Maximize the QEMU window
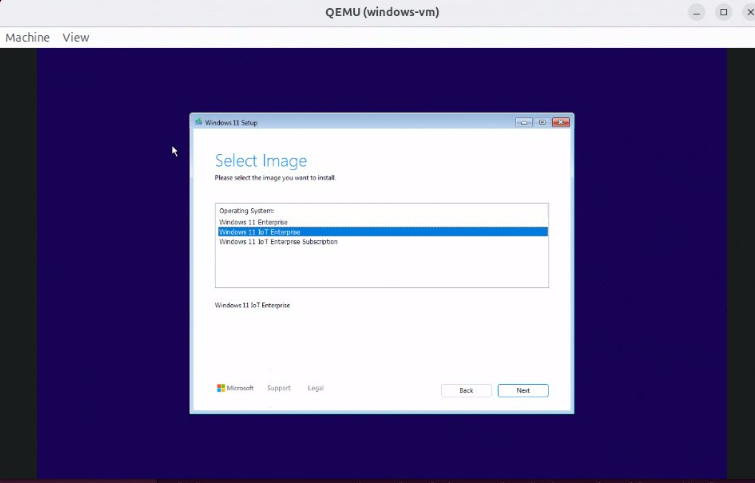 click(x=723, y=13)
